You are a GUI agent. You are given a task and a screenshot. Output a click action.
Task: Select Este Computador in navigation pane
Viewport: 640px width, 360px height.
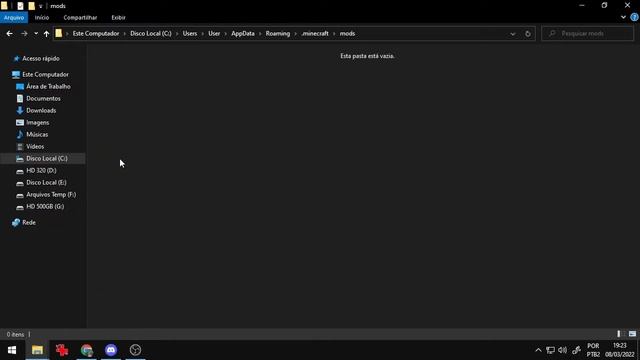pos(45,74)
